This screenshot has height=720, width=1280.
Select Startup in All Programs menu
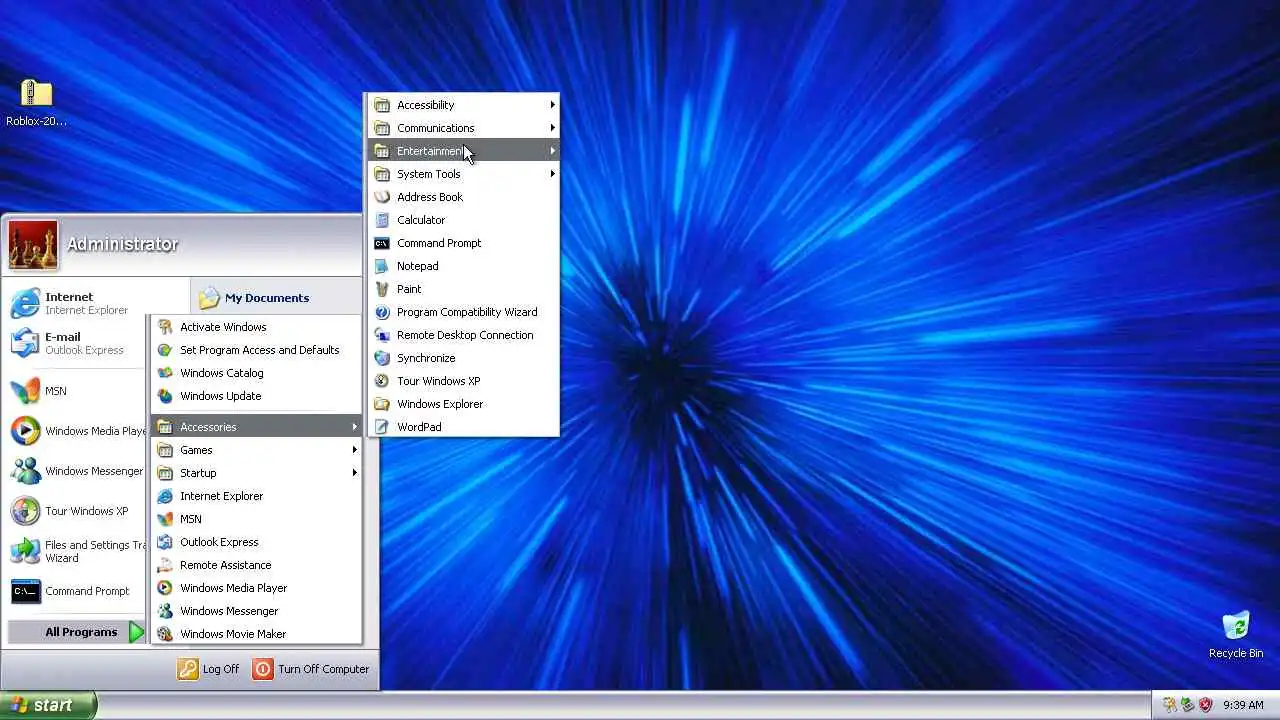pyautogui.click(x=256, y=473)
